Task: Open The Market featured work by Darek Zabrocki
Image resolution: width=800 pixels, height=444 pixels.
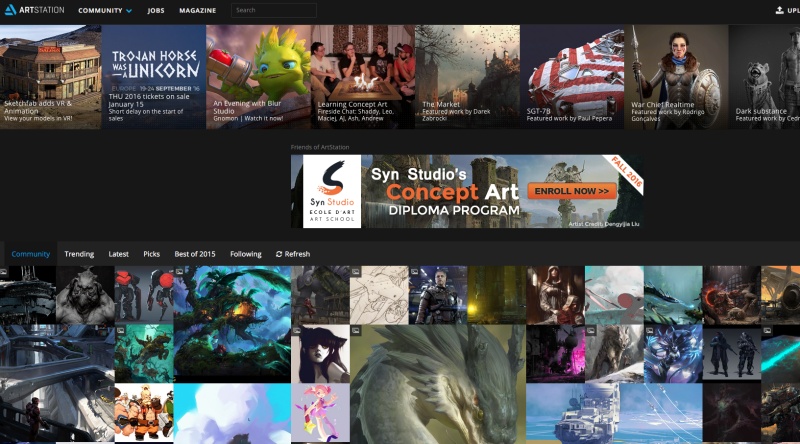Action: 467,77
